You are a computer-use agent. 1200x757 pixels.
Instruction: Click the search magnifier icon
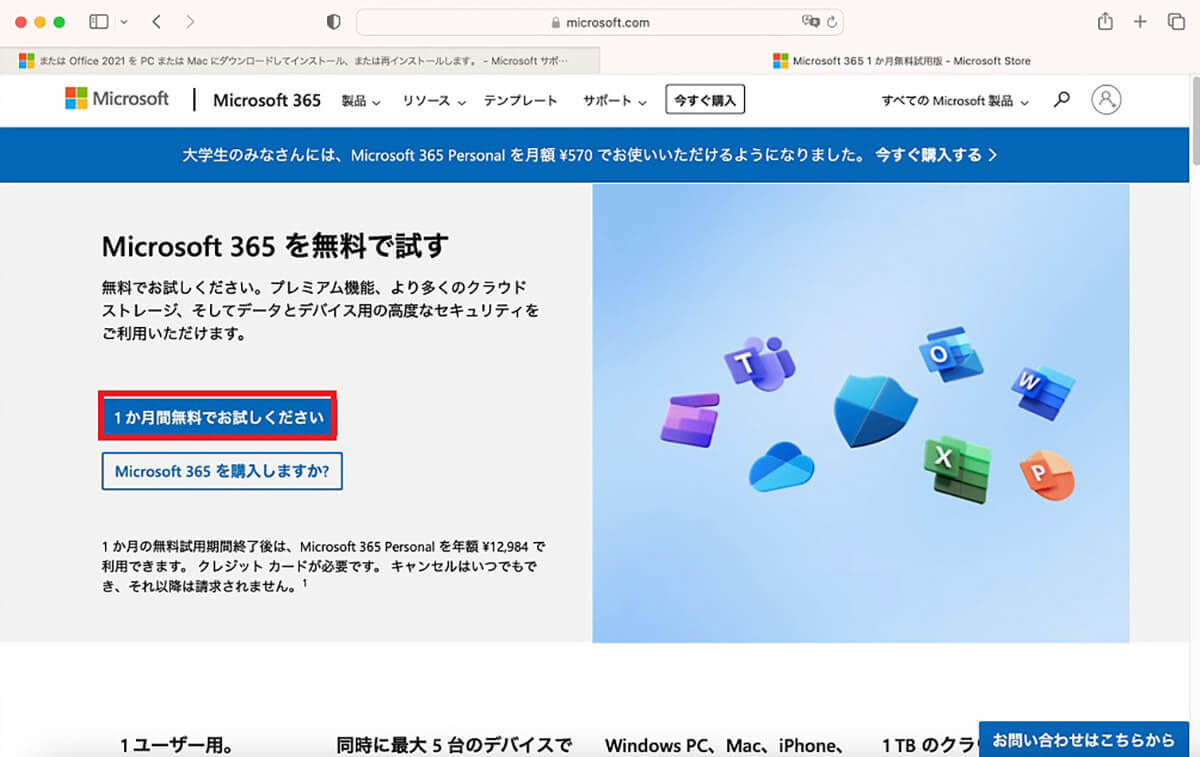pos(1062,99)
